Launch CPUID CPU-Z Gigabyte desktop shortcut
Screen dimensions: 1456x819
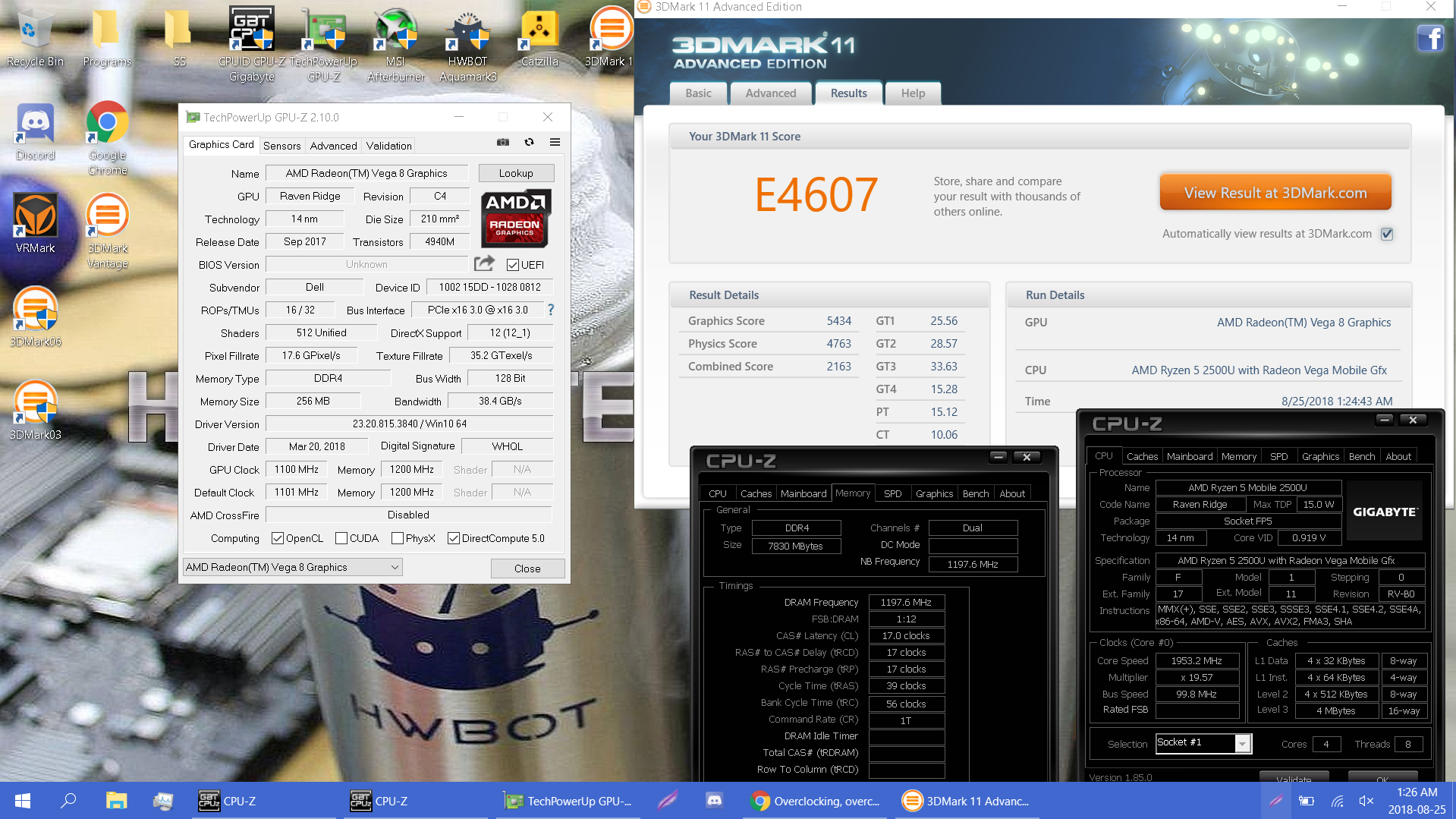(x=252, y=44)
